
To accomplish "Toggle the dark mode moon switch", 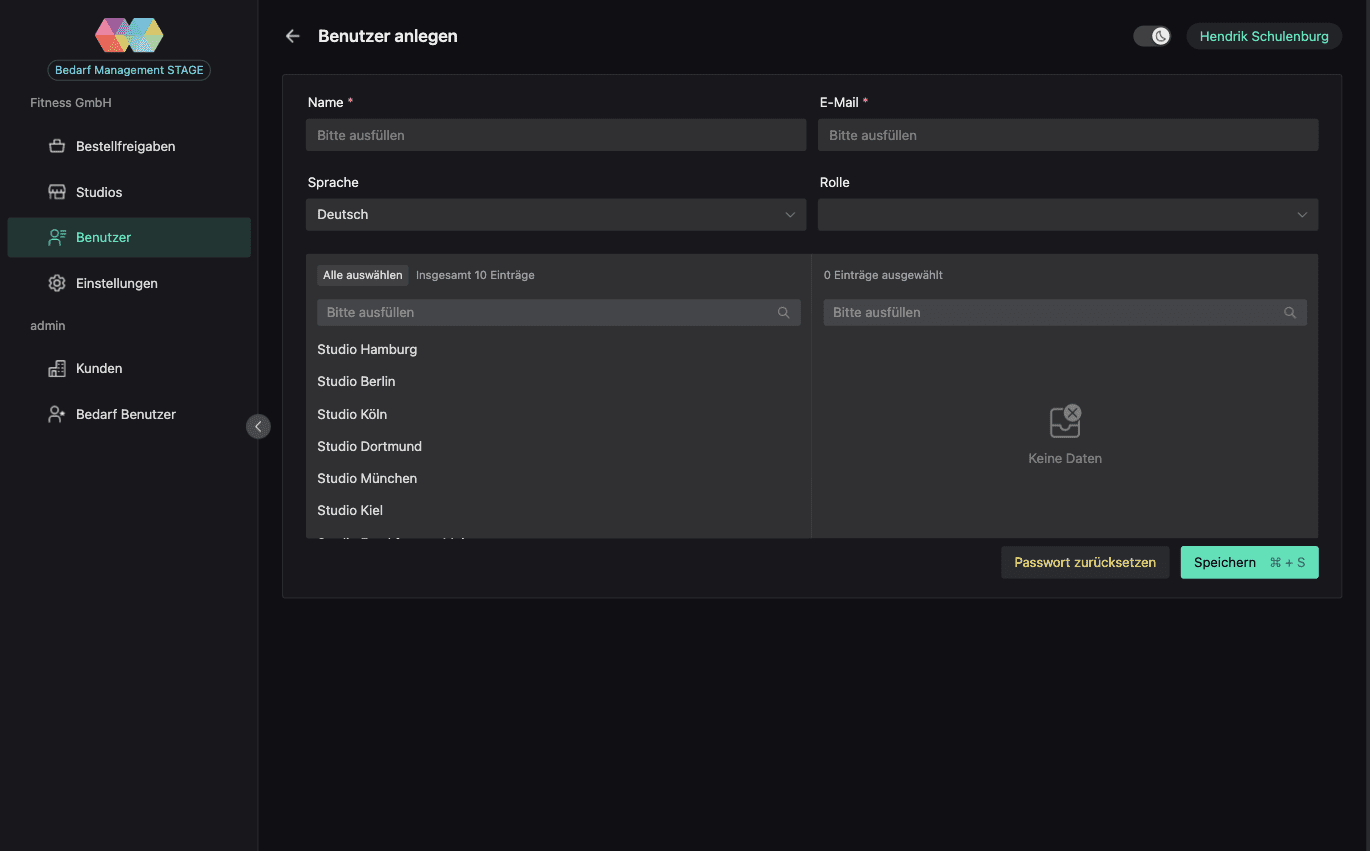I will (1152, 36).
